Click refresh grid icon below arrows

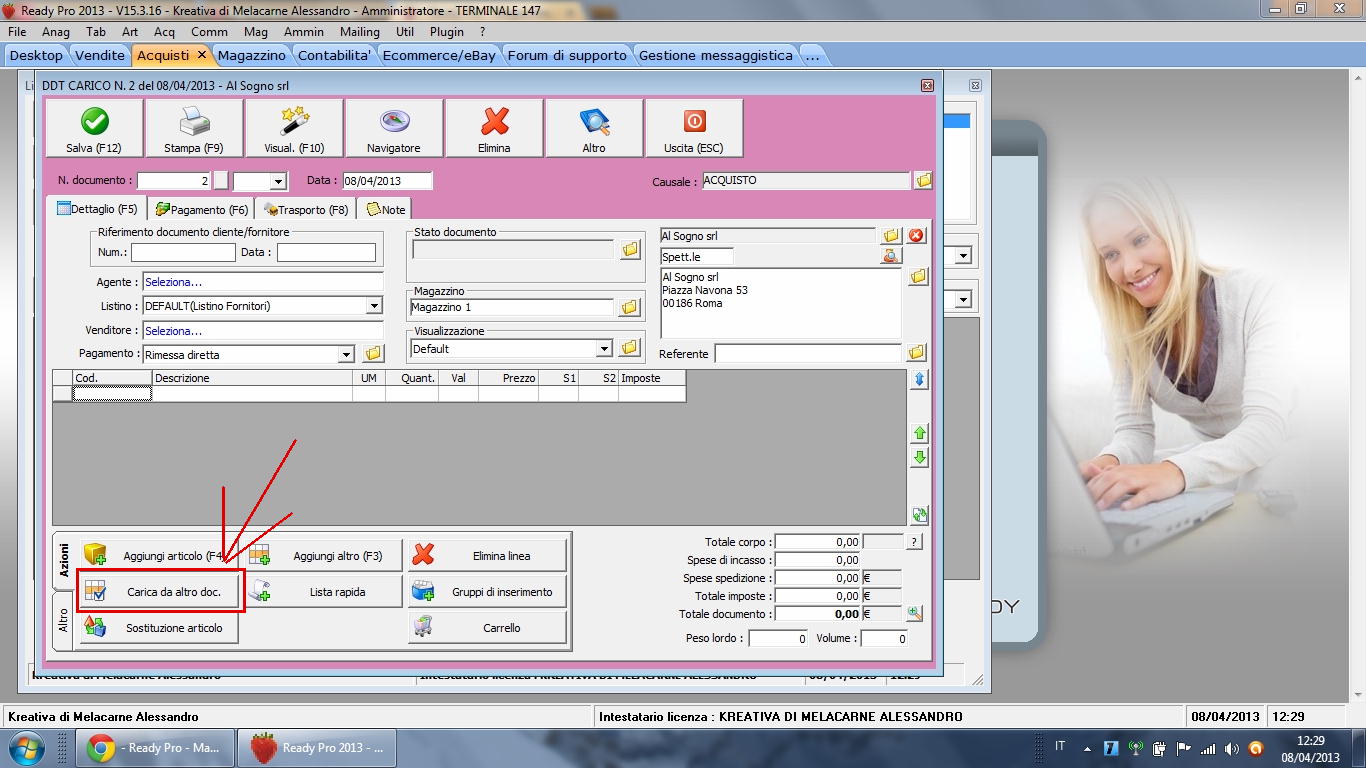(920, 515)
